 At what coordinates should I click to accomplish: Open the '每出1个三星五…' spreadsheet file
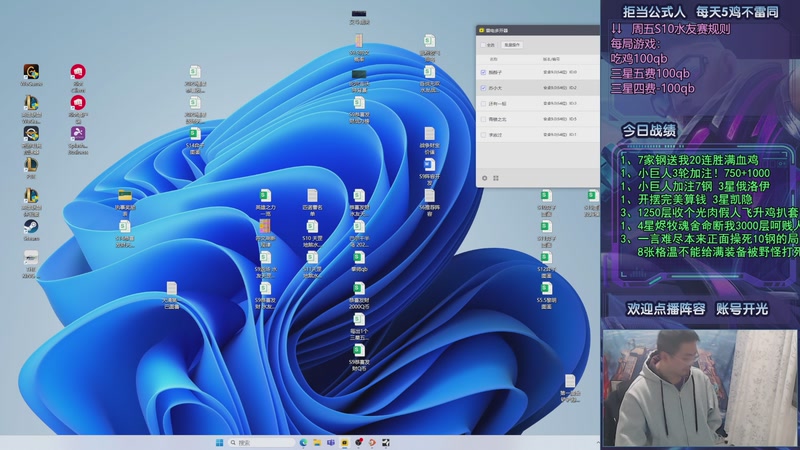(x=359, y=327)
